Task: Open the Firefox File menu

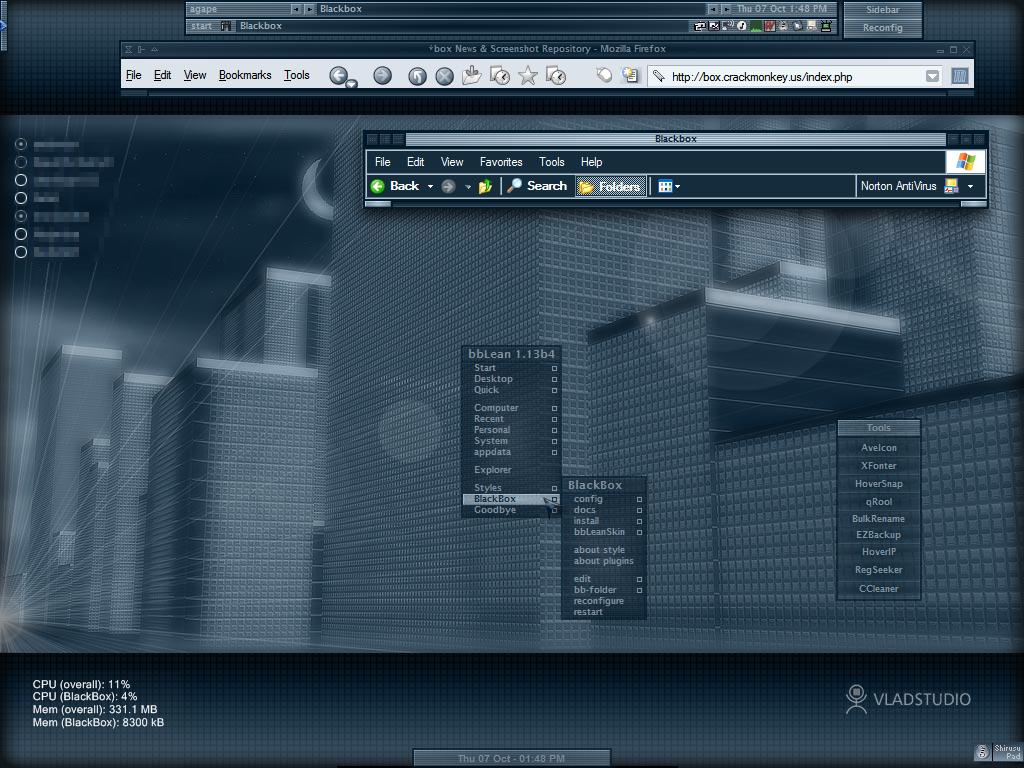Action: tap(133, 75)
